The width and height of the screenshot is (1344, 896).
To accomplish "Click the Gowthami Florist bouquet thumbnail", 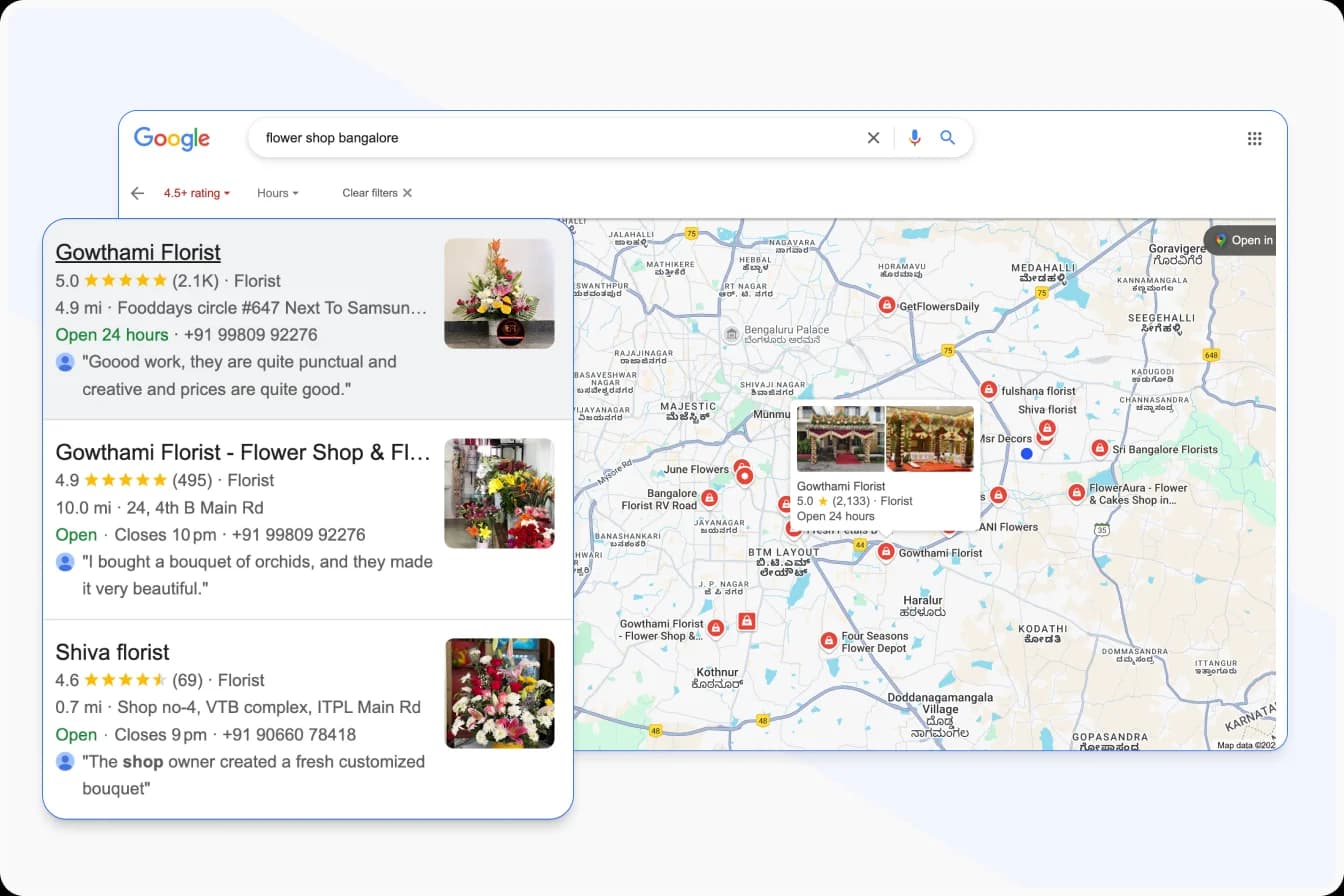I will click(499, 293).
